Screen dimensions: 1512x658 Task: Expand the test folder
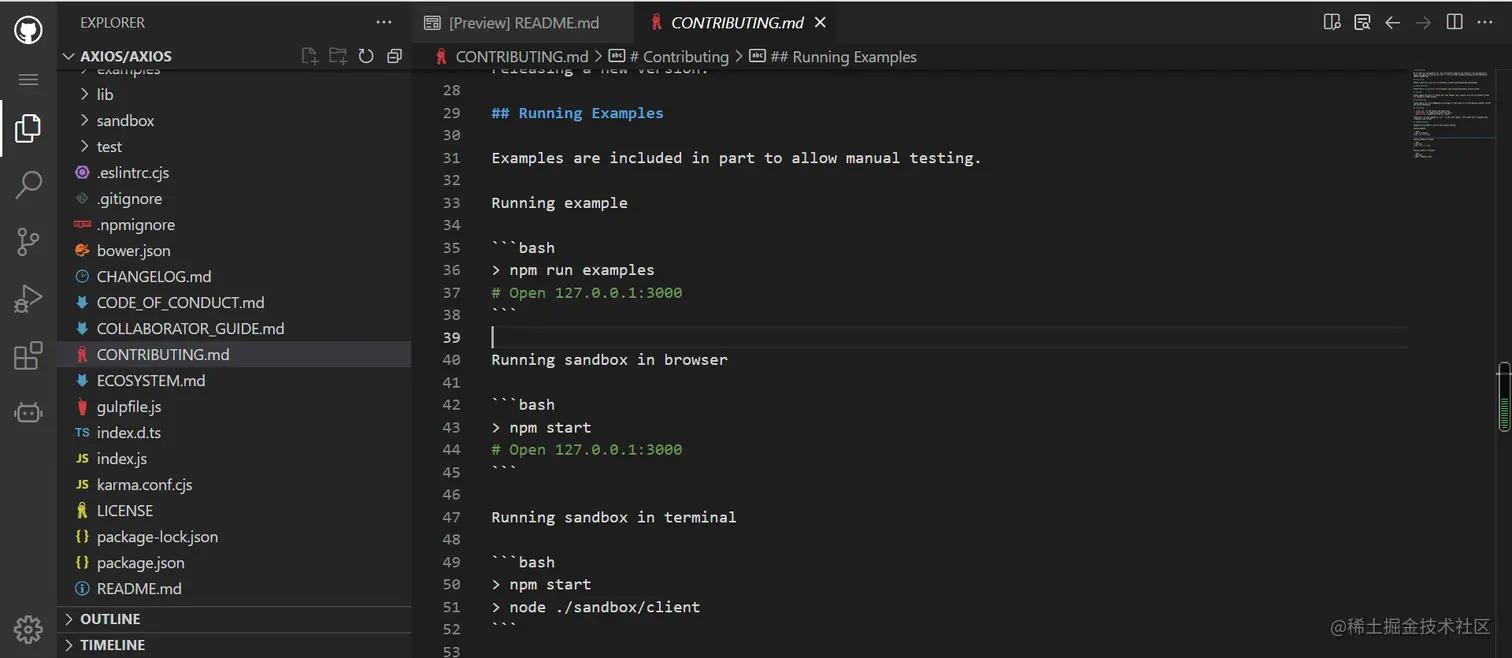[x=234, y=146]
